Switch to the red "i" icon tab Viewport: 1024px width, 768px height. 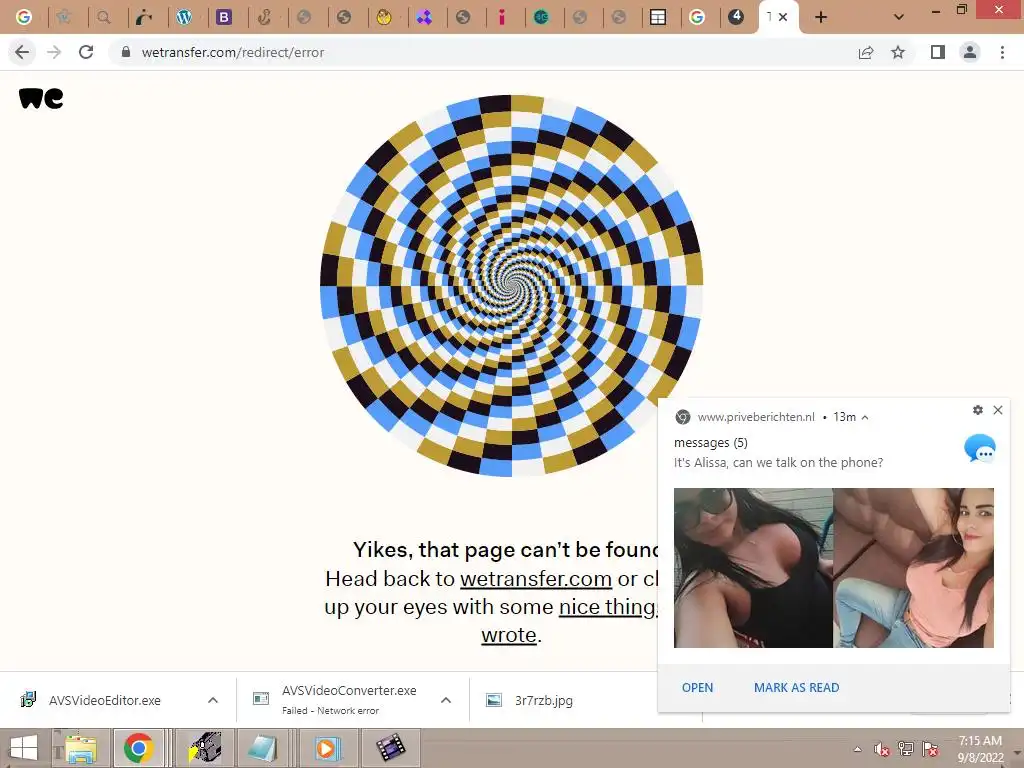click(502, 17)
